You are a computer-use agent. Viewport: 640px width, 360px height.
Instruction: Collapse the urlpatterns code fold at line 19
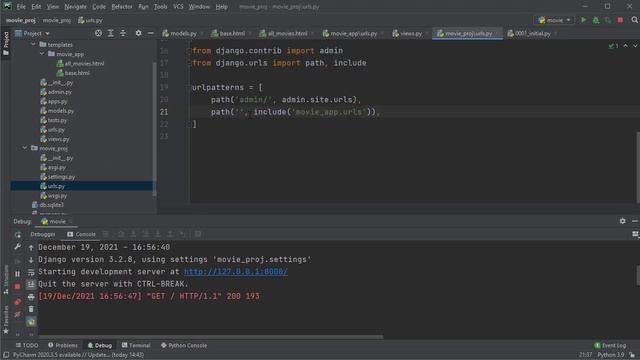(189, 87)
